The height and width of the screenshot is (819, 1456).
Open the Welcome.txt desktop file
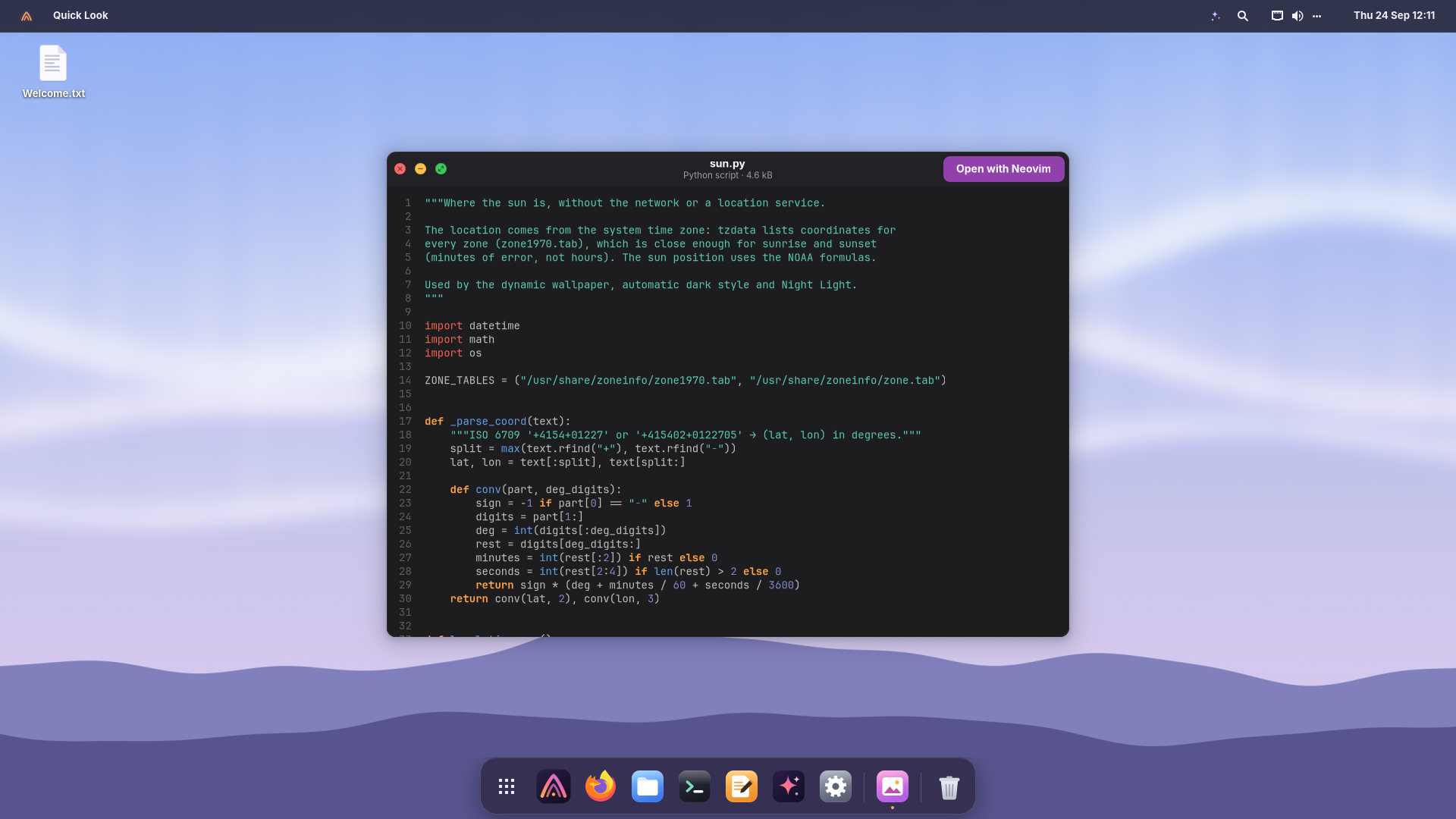tap(53, 72)
